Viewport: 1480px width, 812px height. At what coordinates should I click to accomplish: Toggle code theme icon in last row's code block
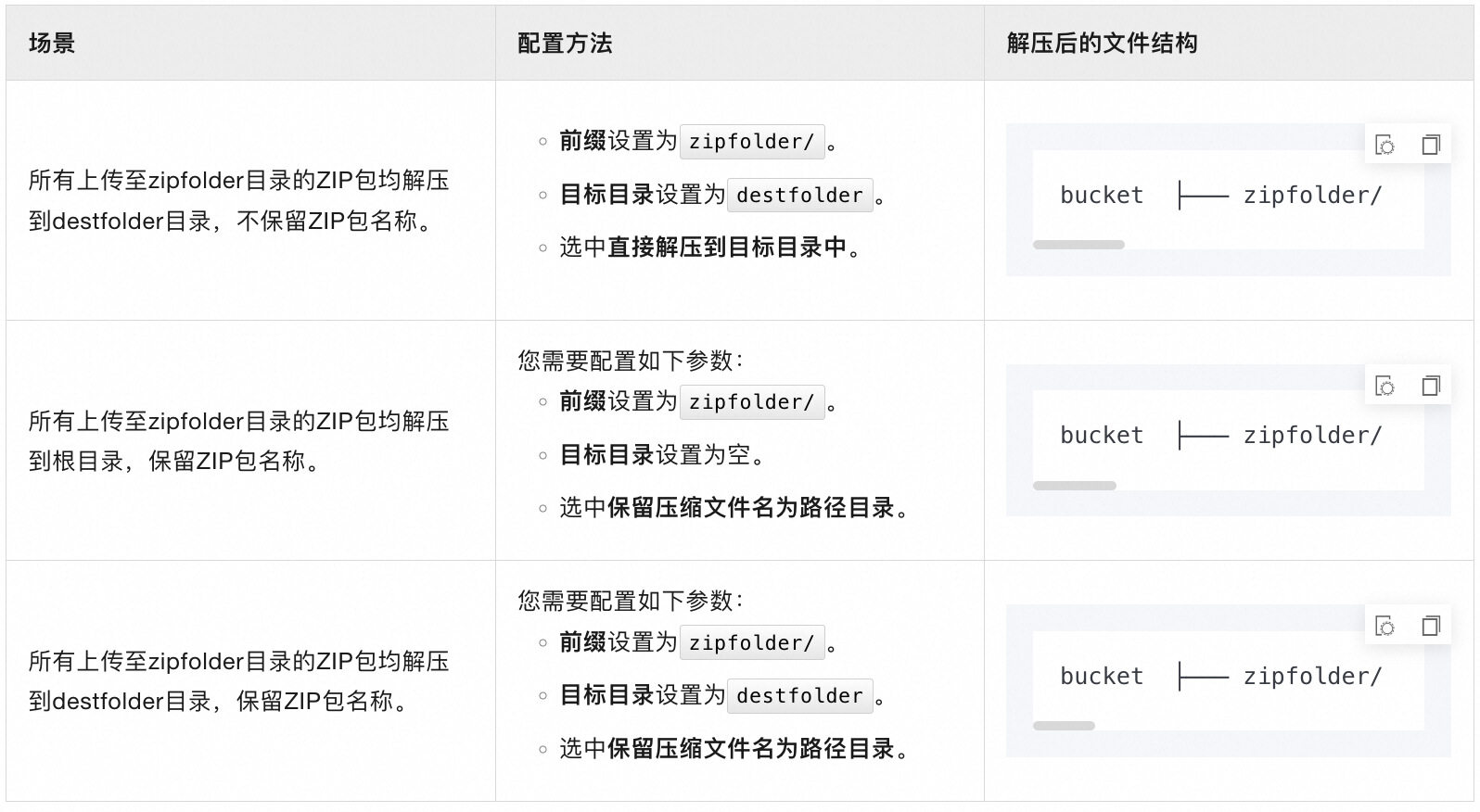point(1384,627)
